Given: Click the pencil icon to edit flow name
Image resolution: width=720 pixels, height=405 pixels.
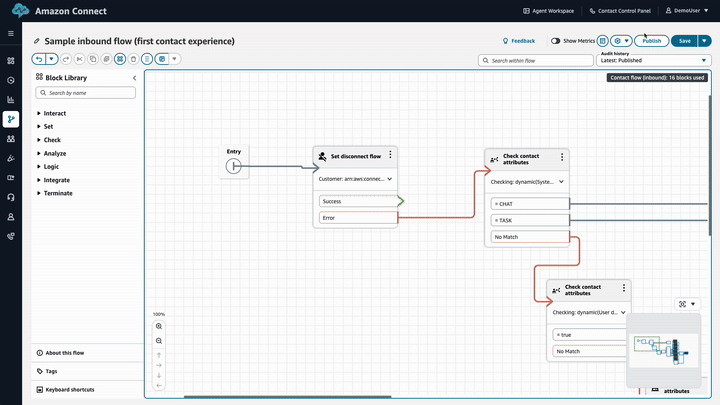Looking at the screenshot, I should click(x=37, y=41).
